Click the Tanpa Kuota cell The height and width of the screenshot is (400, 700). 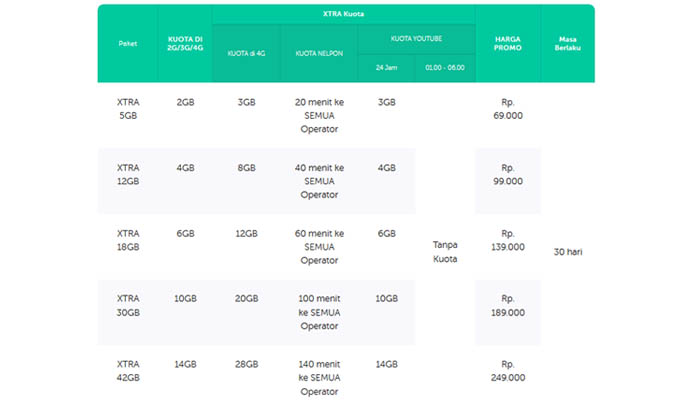[444, 251]
